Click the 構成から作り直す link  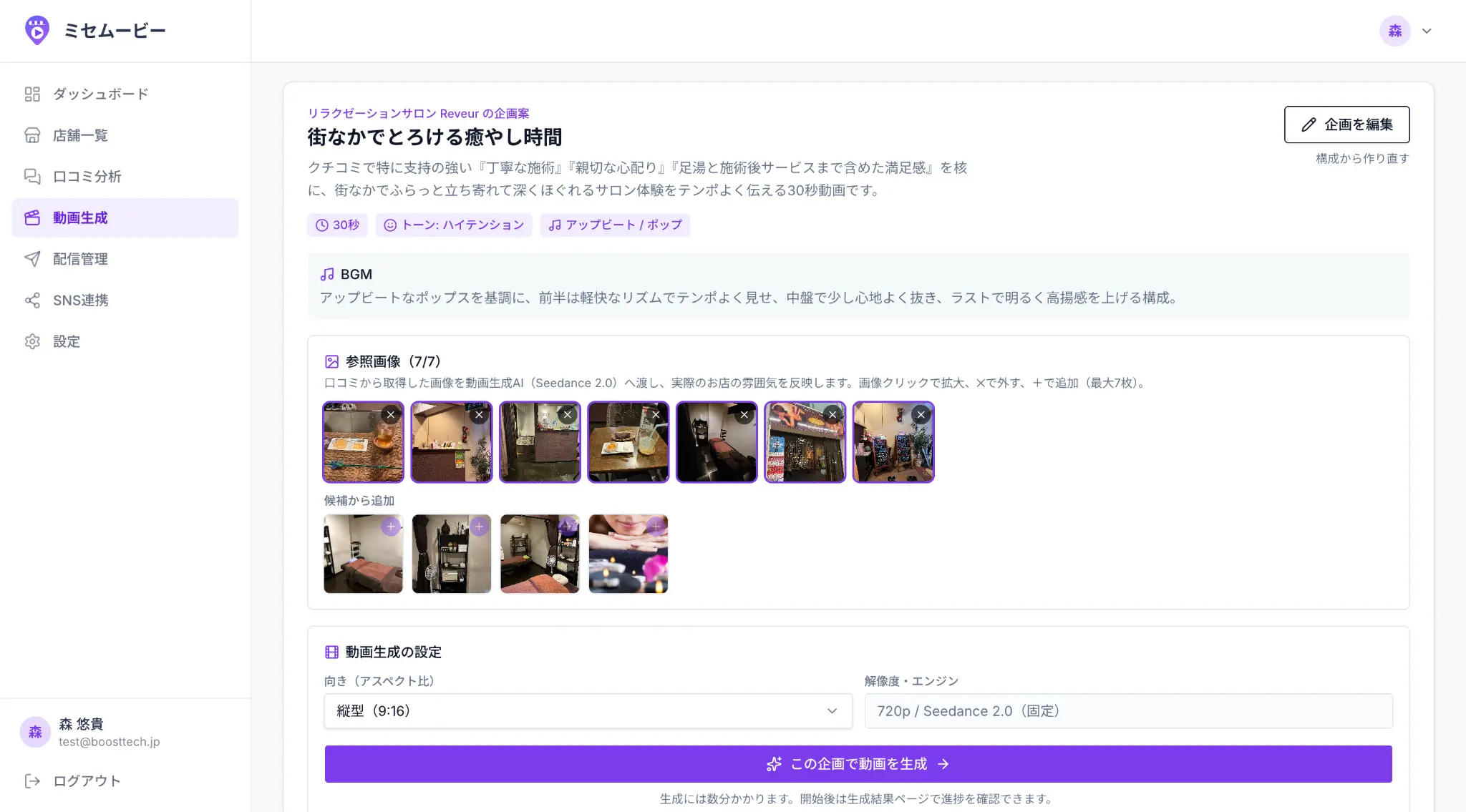point(1362,158)
